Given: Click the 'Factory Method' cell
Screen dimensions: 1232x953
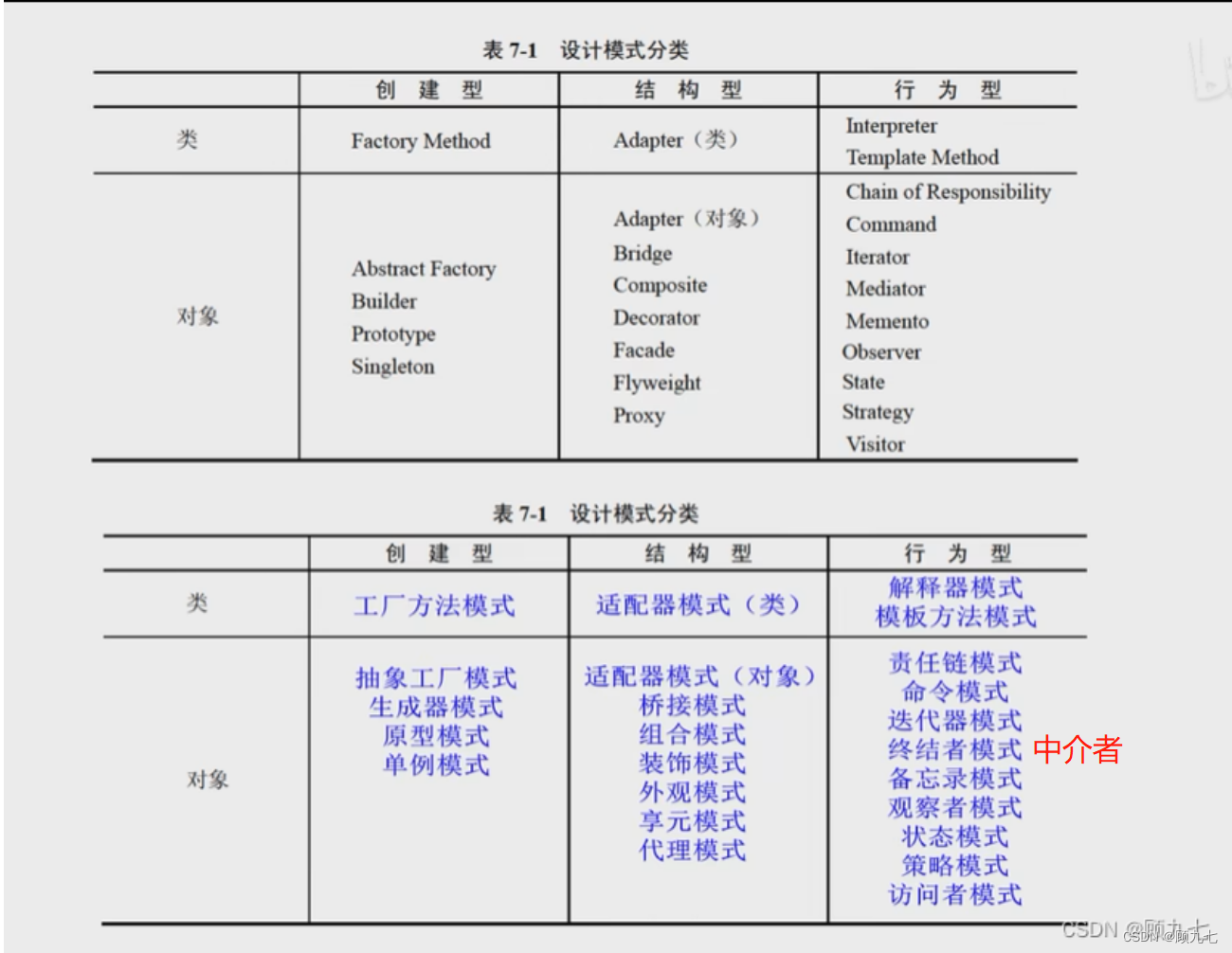Looking at the screenshot, I should point(421,141).
